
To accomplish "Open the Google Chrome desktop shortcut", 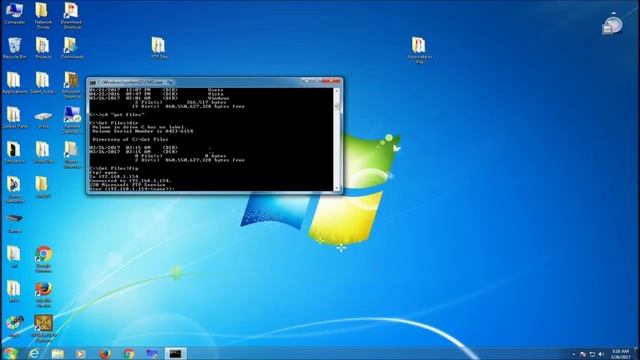I will tap(43, 259).
